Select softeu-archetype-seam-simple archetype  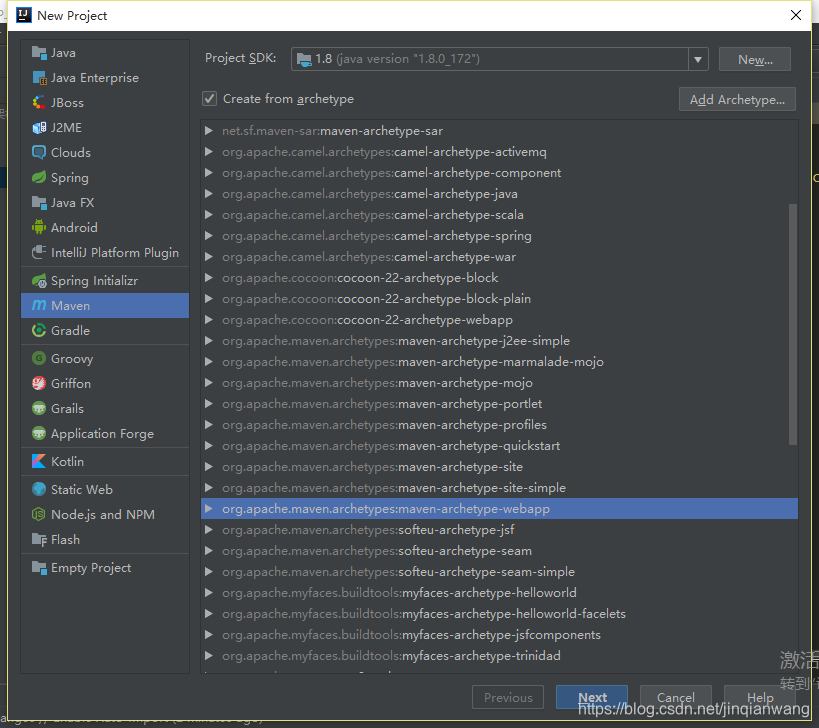tap(499, 572)
